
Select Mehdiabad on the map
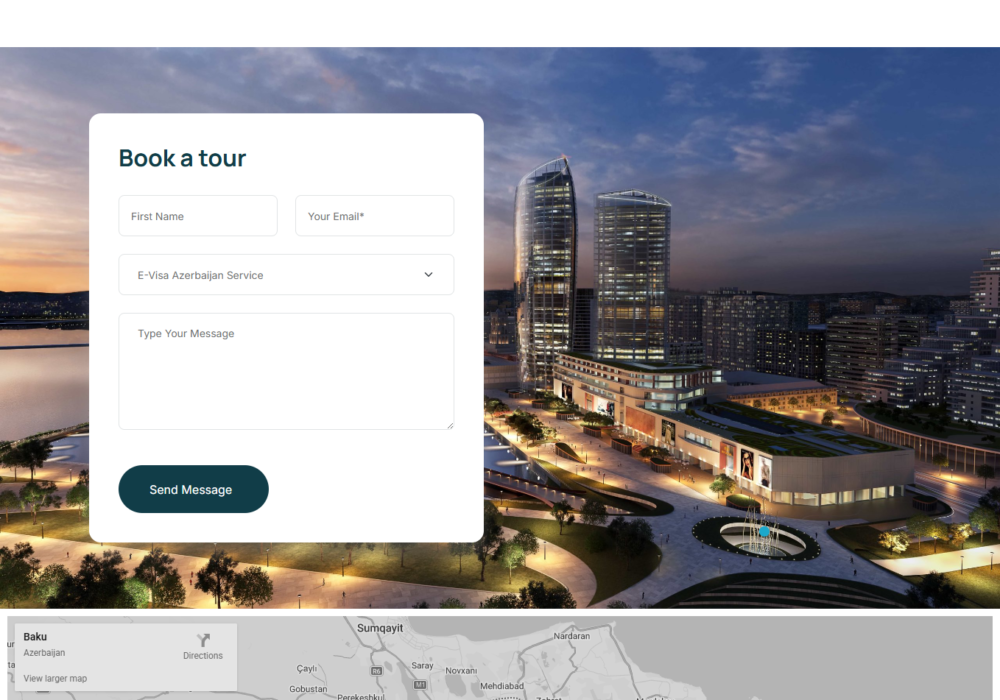tap(502, 687)
